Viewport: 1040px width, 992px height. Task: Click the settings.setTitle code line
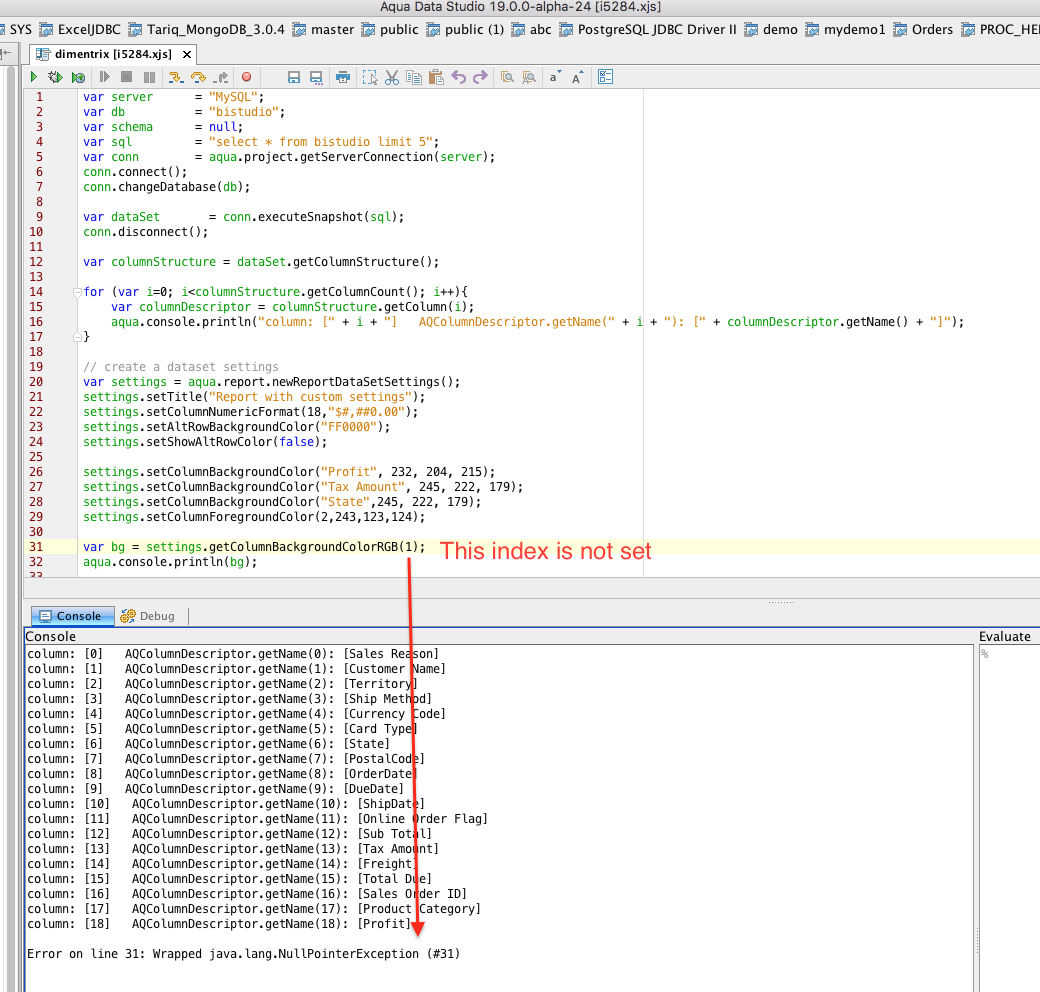pos(254,397)
